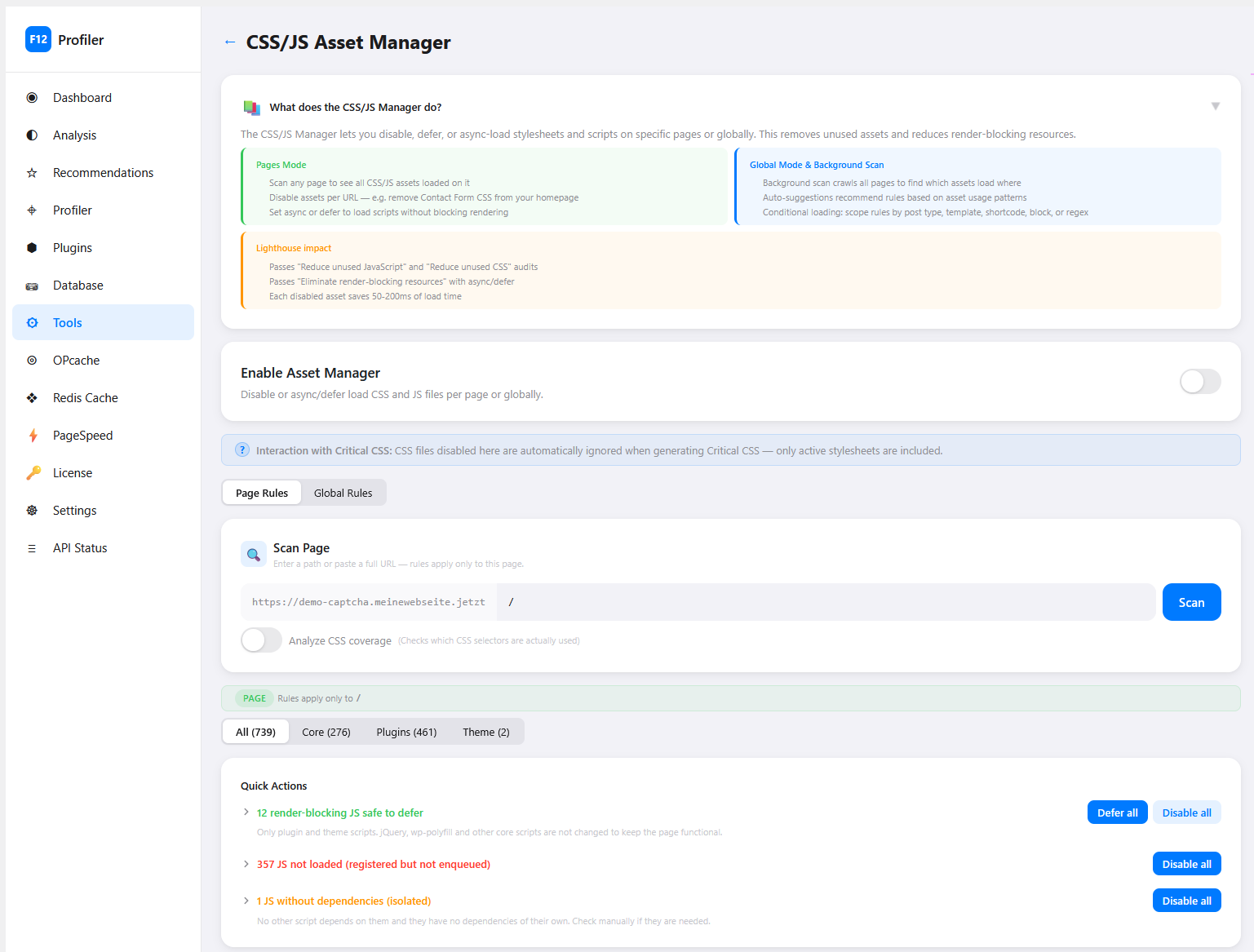Switch to the Global Rules tab

[x=343, y=492]
